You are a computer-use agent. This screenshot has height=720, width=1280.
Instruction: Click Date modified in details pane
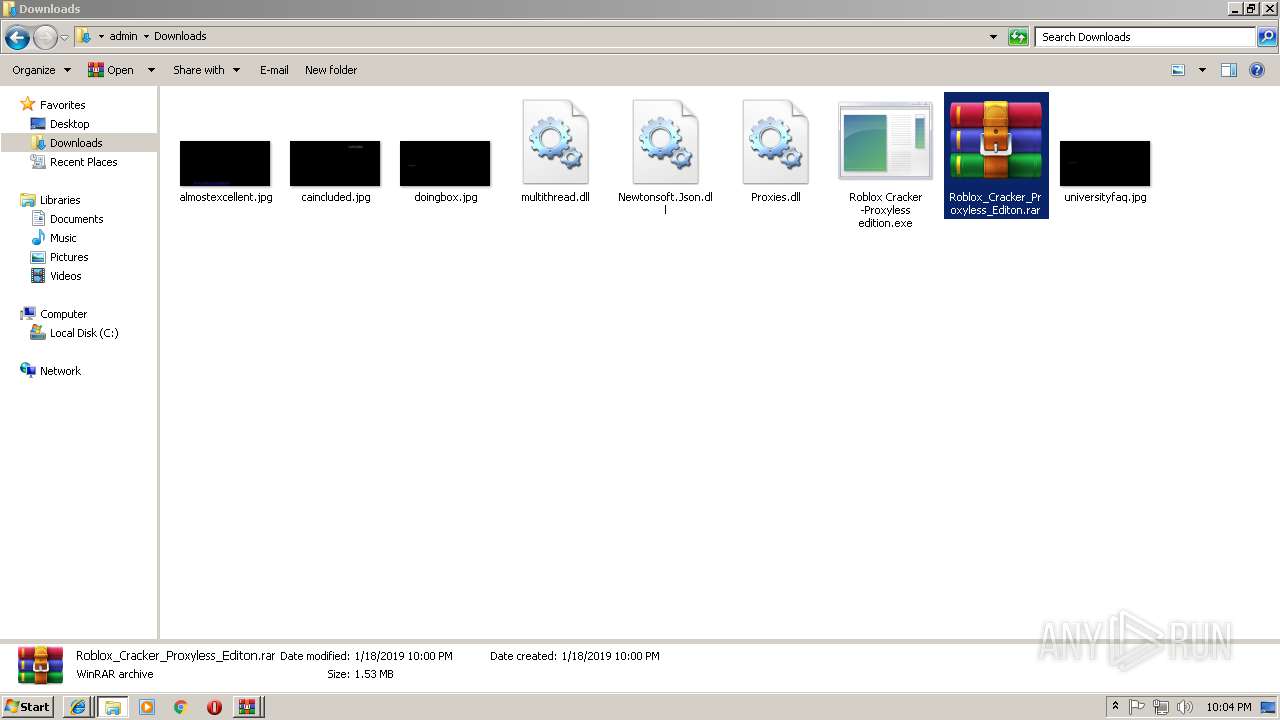366,656
